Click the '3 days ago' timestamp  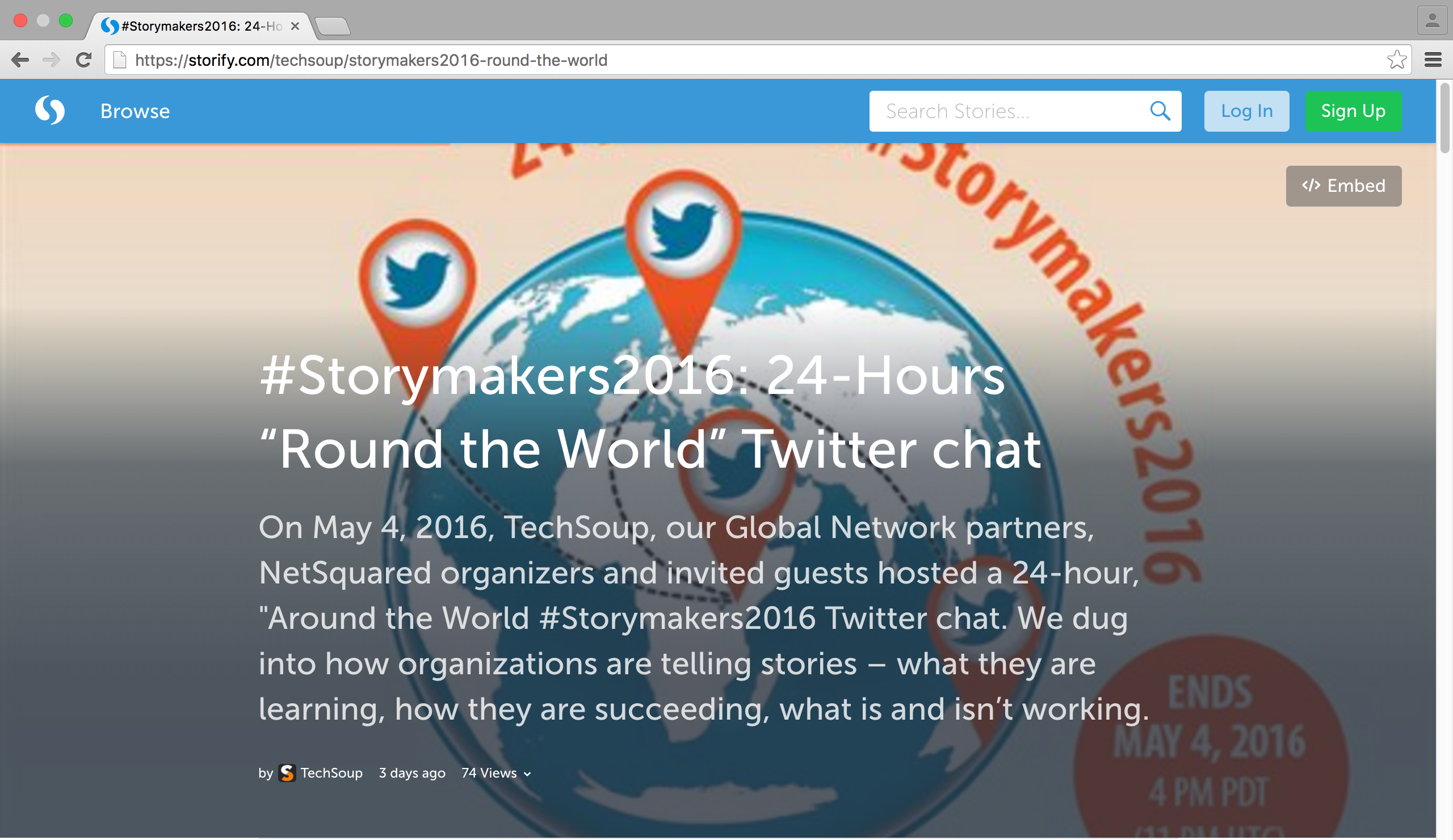tap(412, 773)
